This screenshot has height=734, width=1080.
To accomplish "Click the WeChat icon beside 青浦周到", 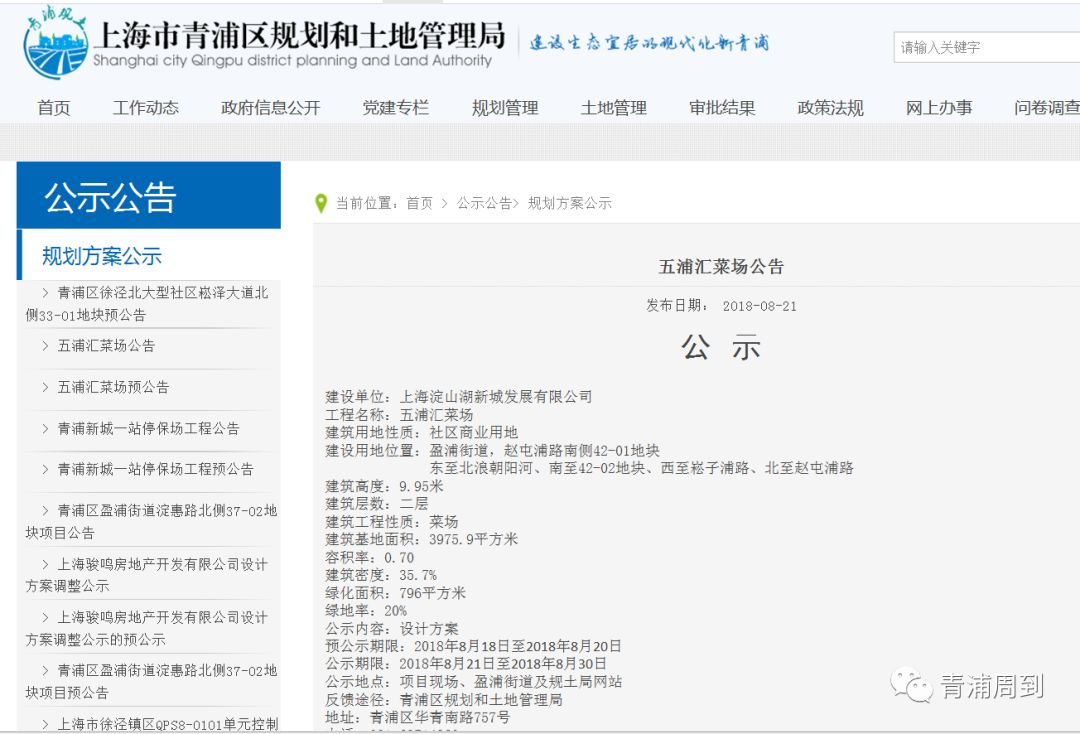I will (x=911, y=685).
